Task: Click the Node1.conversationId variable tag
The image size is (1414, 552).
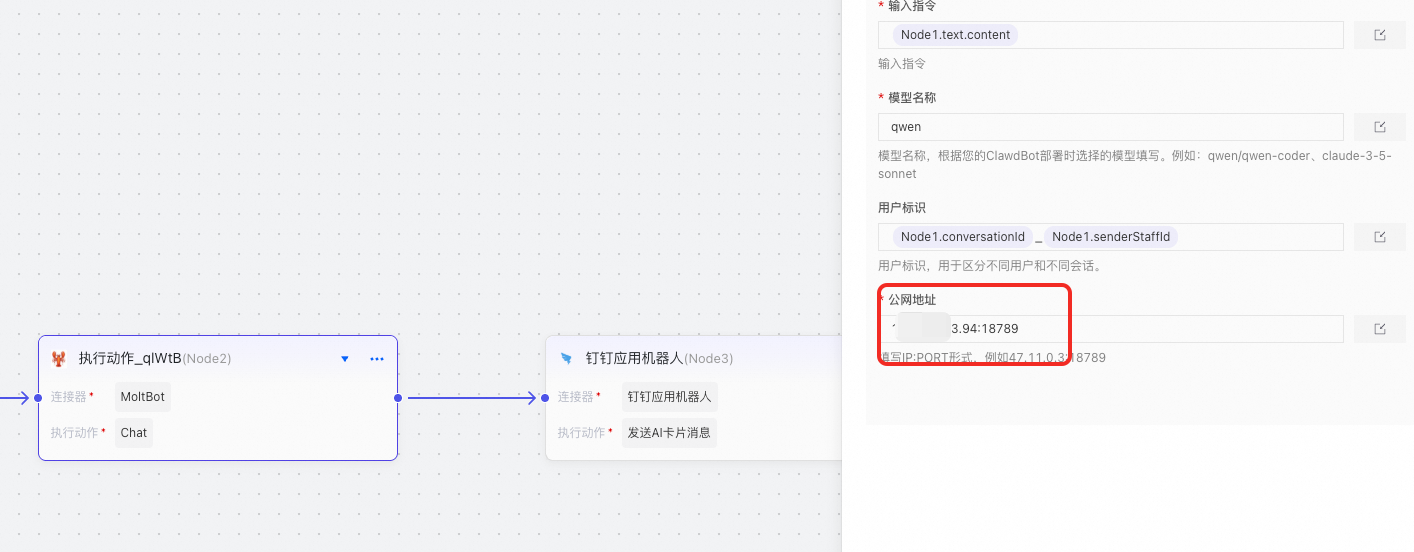Action: (x=962, y=237)
